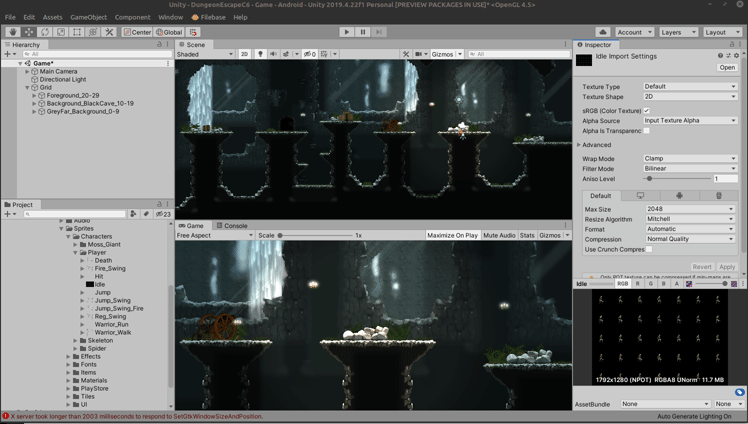
Task: Open scene camera settings icon
Action: (x=418, y=54)
